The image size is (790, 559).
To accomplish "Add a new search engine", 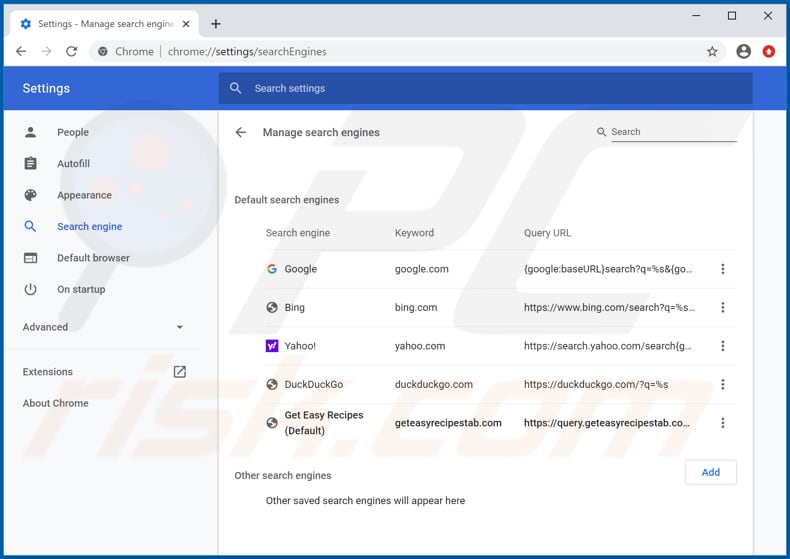I will 710,472.
